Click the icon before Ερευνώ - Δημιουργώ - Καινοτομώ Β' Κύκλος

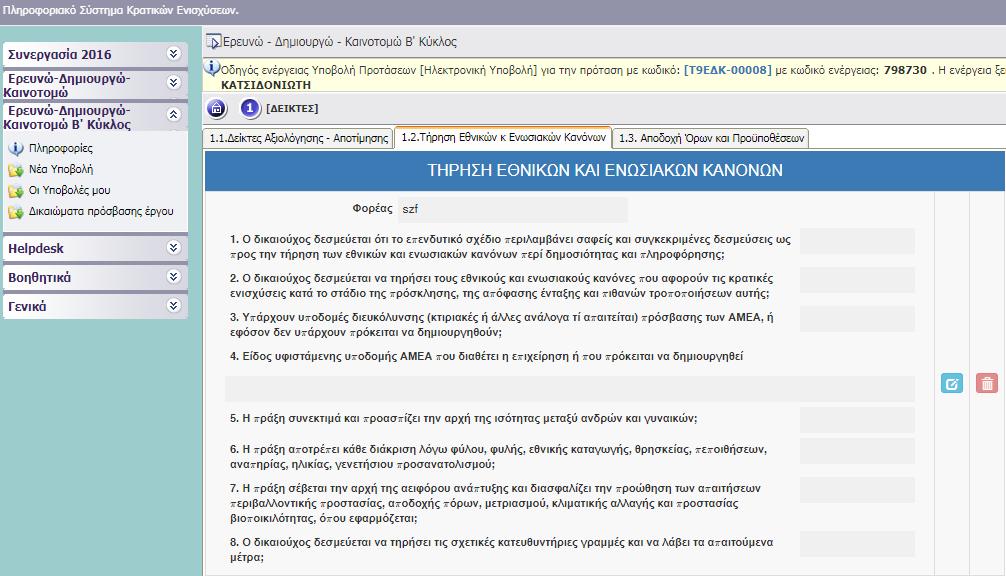pos(214,42)
